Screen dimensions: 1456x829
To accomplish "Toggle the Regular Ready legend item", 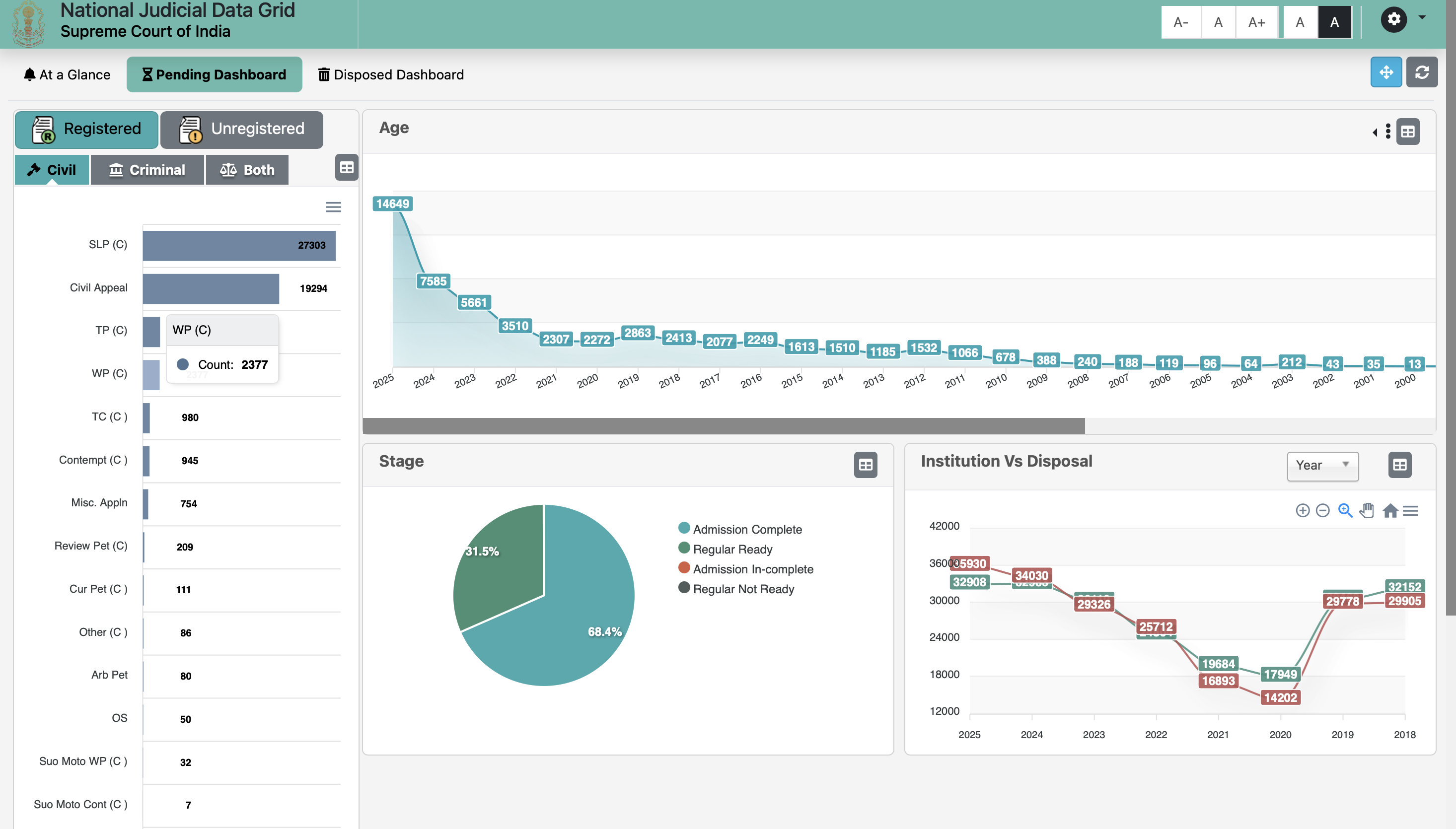I will click(731, 549).
